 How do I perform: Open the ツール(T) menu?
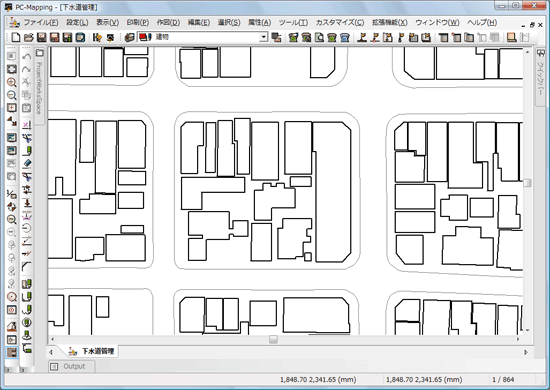coord(293,22)
